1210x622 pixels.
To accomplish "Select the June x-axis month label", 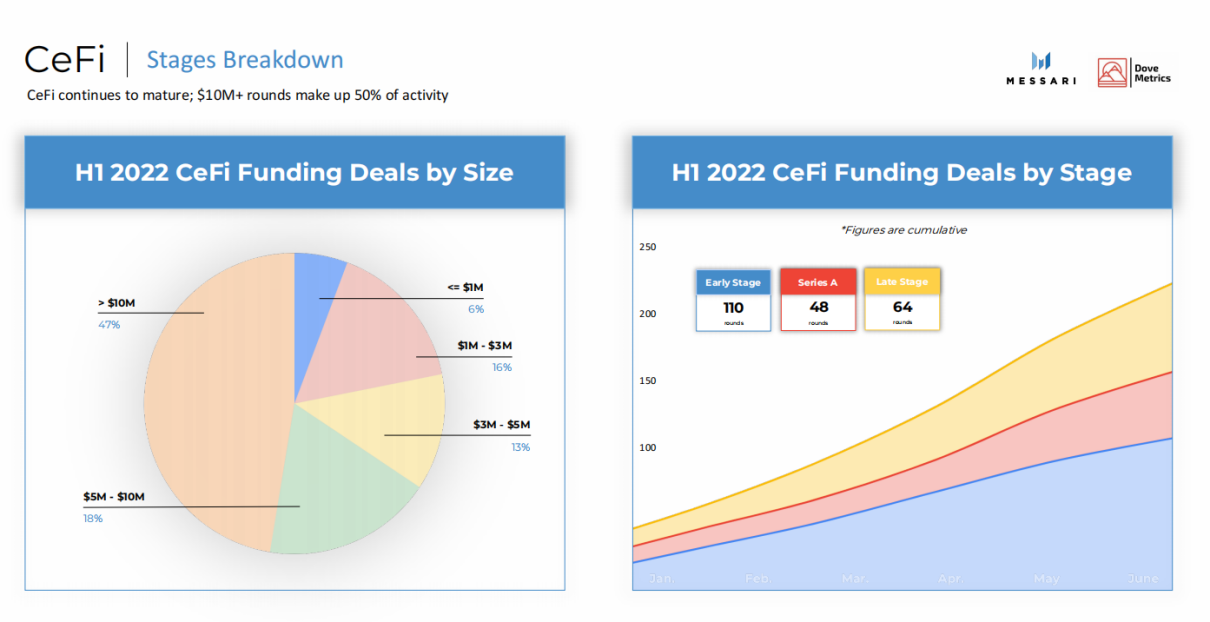I will 1142,579.
